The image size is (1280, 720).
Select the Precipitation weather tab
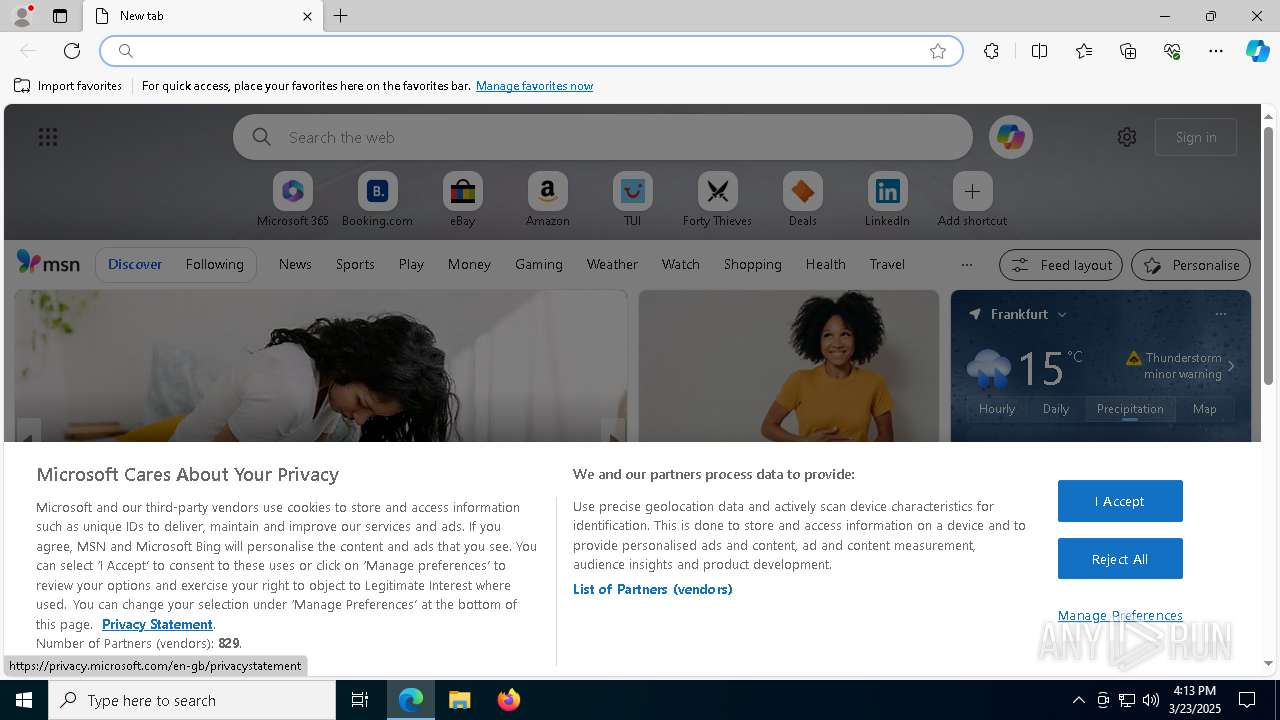click(x=1130, y=408)
